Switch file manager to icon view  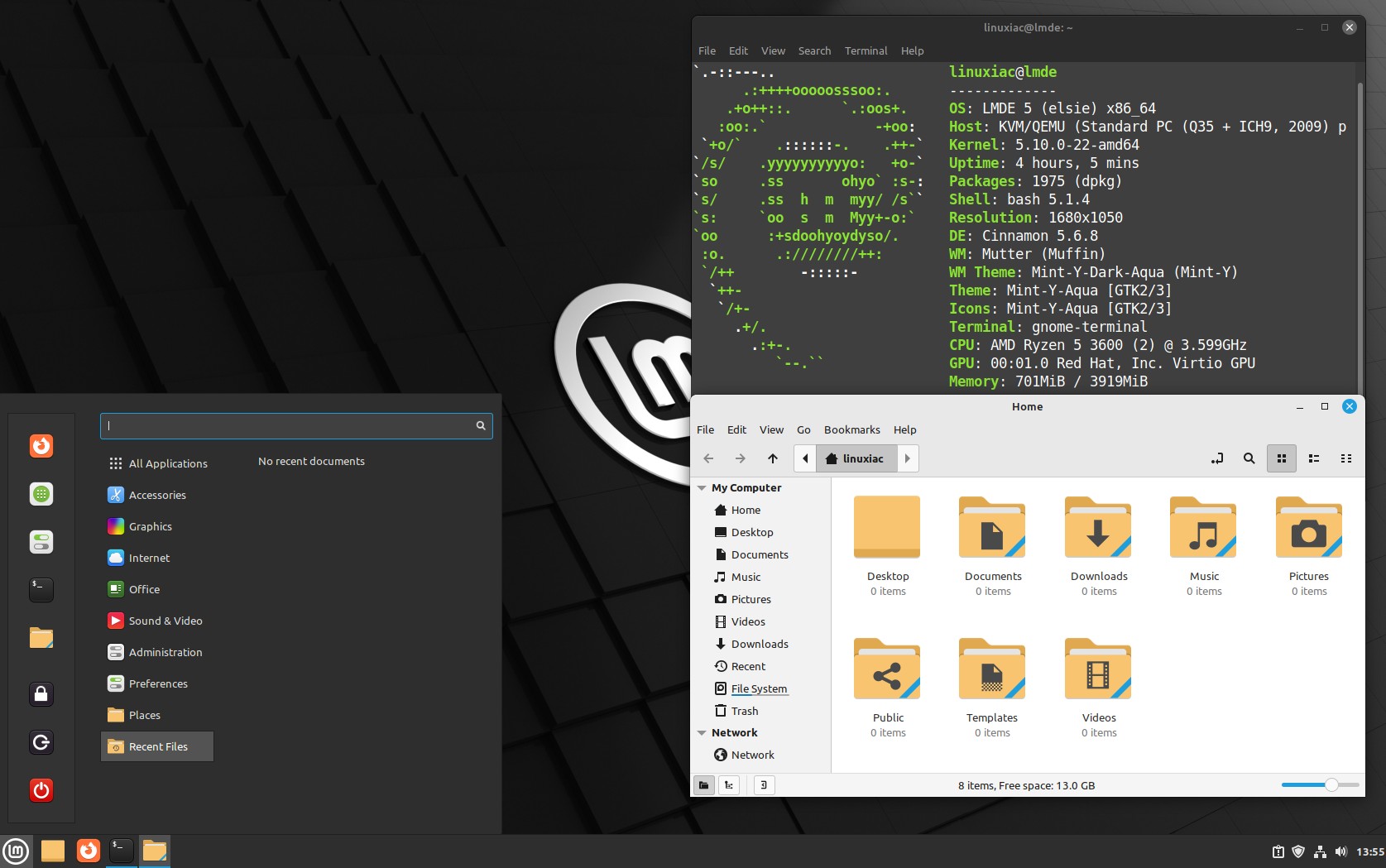(x=1282, y=458)
